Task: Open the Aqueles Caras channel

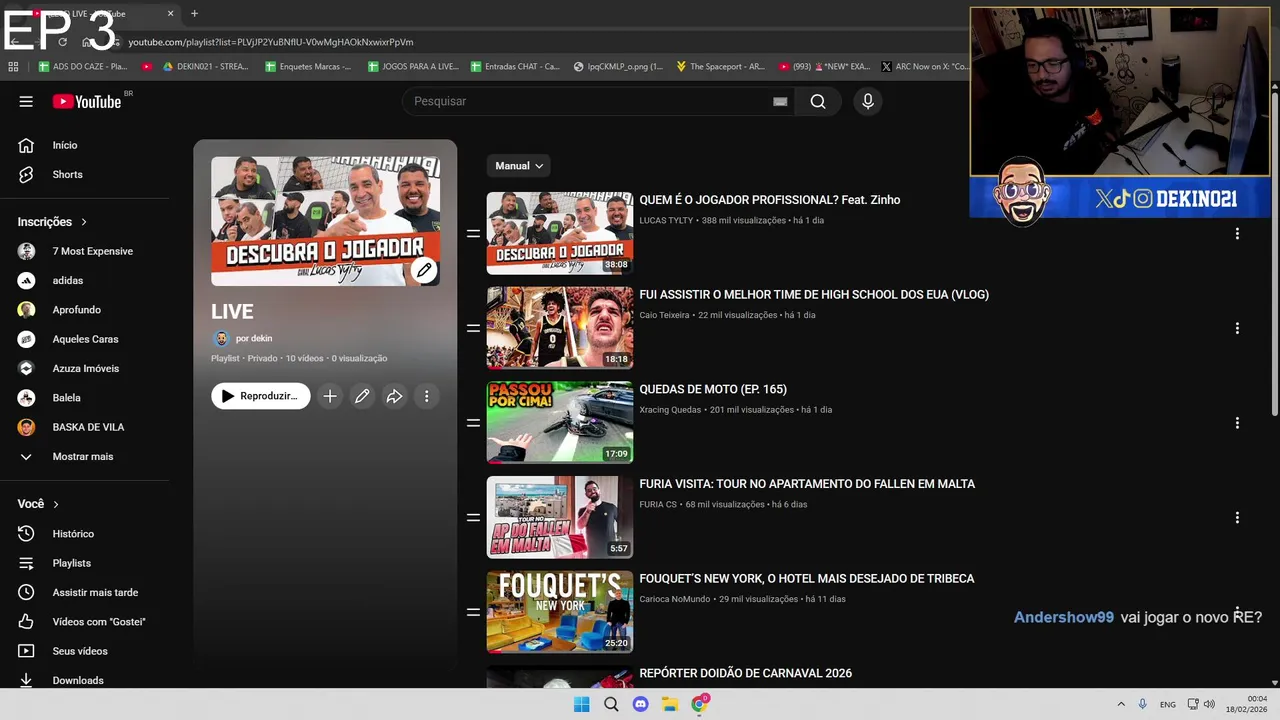Action: (x=85, y=339)
